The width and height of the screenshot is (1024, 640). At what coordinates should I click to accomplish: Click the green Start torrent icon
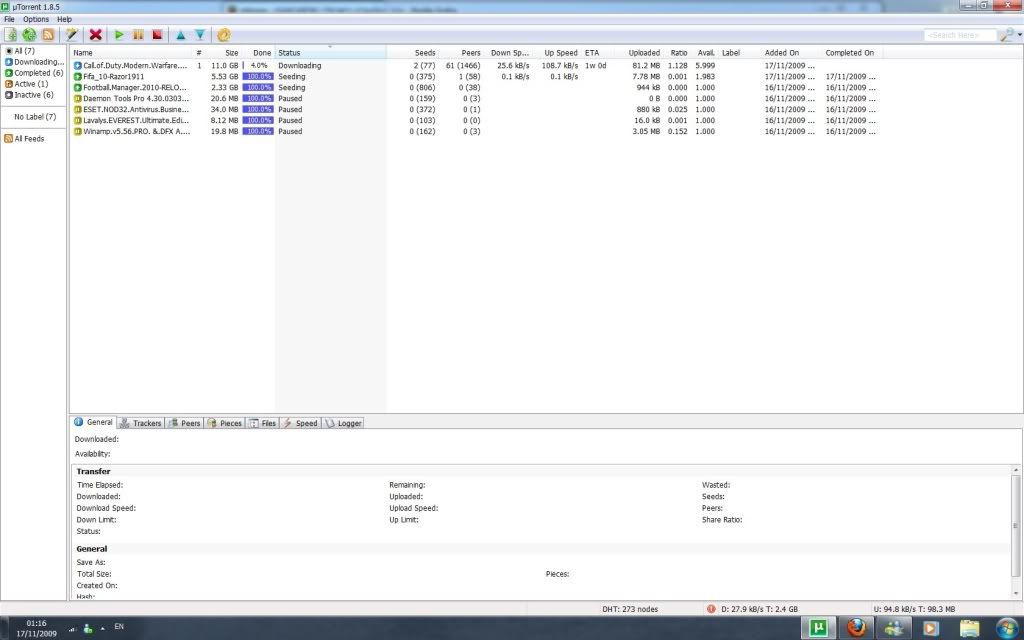pos(119,35)
